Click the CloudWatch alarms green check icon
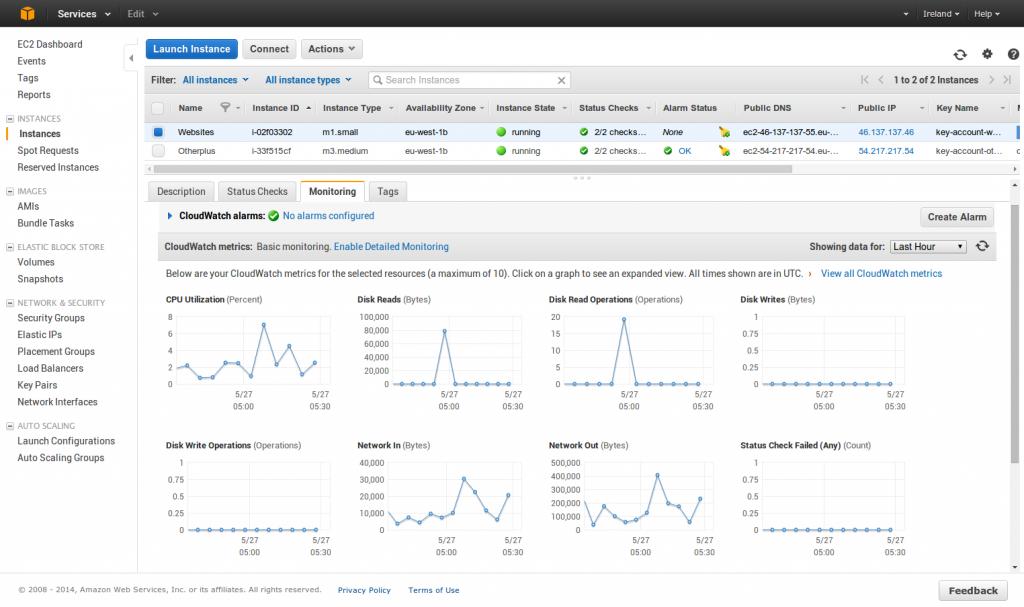This screenshot has height=607, width=1024. tap(274, 216)
